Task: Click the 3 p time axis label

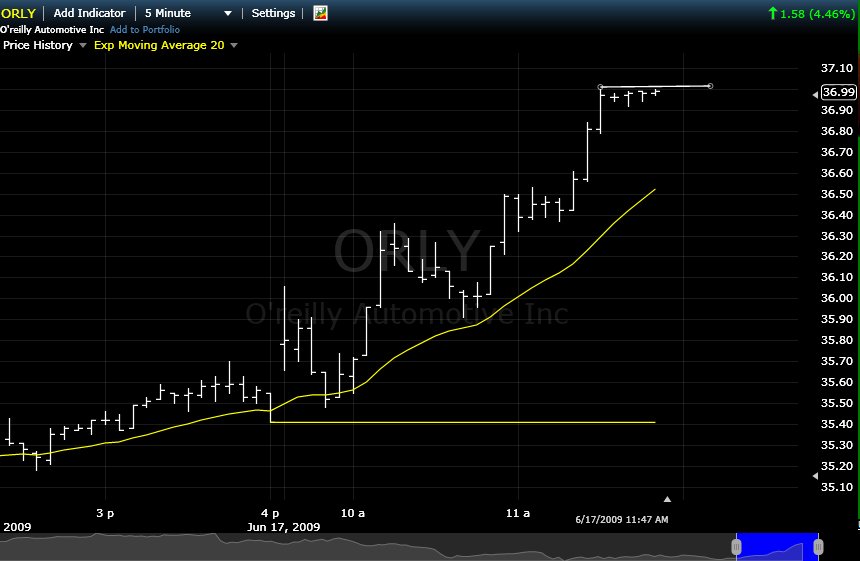Action: 105,513
